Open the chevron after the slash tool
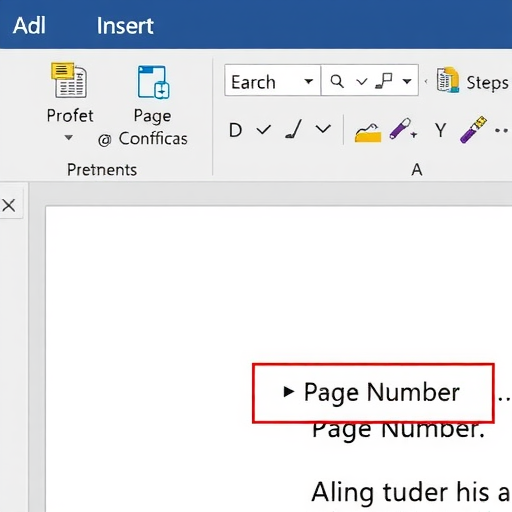The width and height of the screenshot is (512, 512). (323, 129)
